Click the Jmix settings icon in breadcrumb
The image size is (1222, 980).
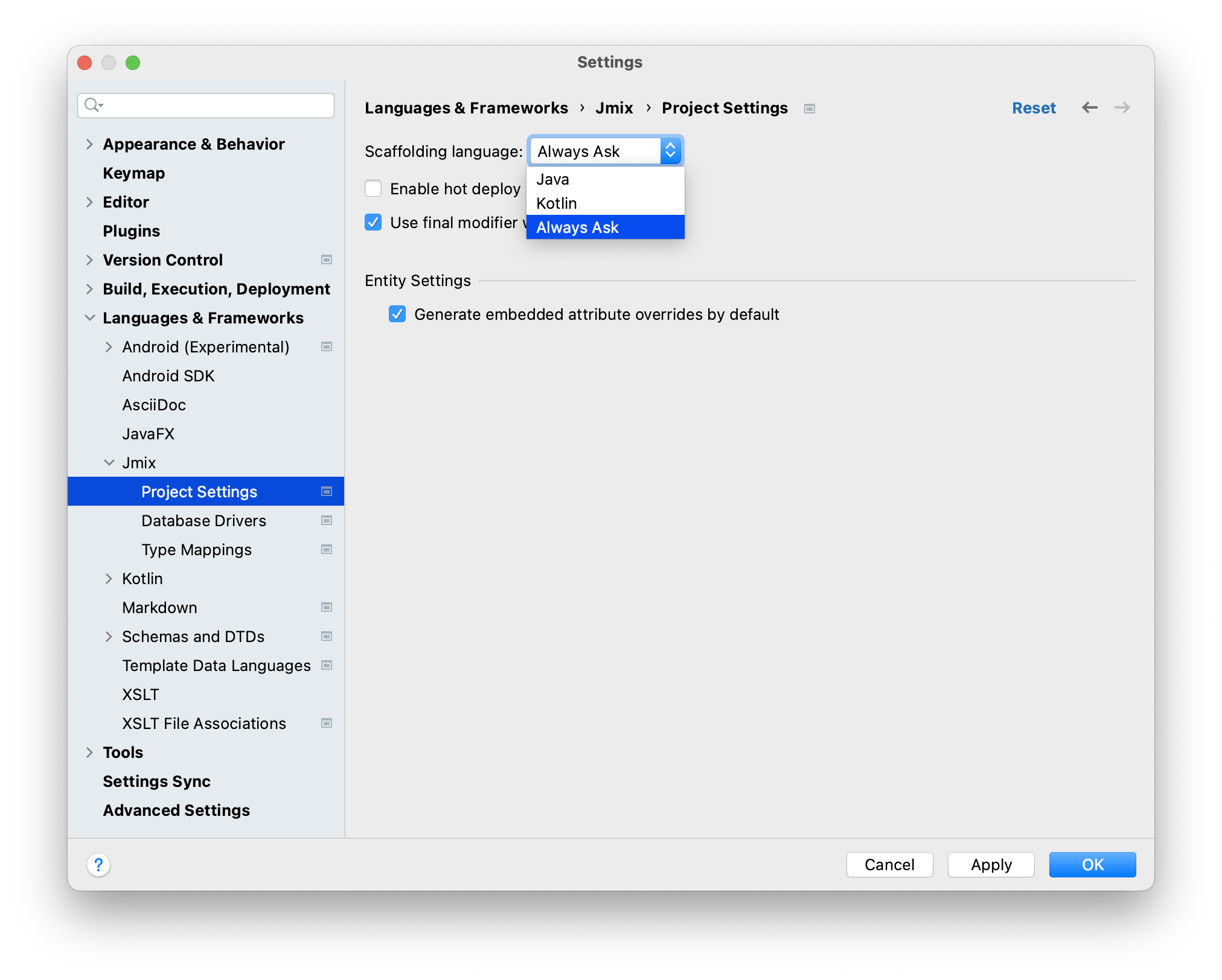click(811, 109)
